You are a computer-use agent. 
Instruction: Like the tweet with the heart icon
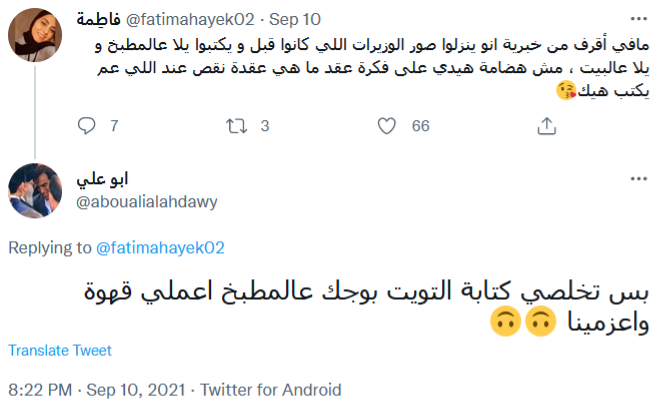tap(387, 126)
